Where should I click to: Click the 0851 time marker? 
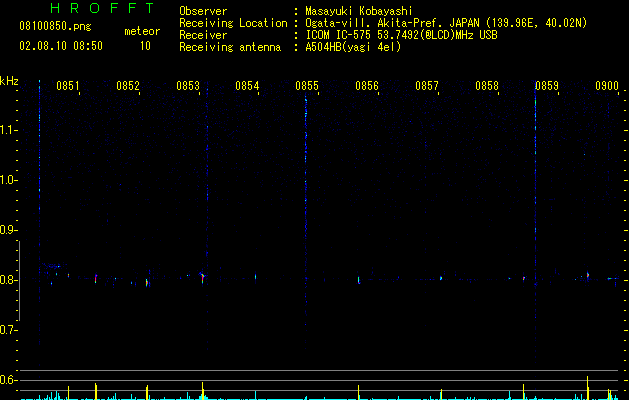pos(67,86)
